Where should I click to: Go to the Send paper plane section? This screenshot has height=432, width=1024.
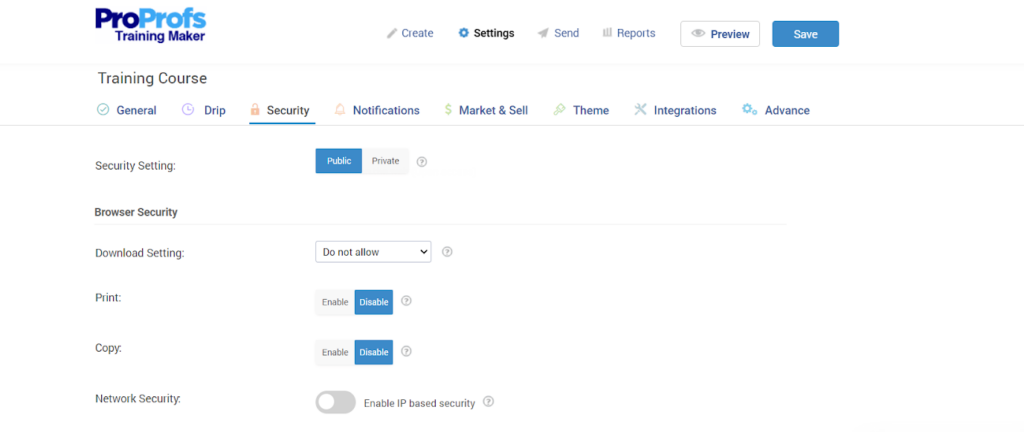pyautogui.click(x=558, y=33)
